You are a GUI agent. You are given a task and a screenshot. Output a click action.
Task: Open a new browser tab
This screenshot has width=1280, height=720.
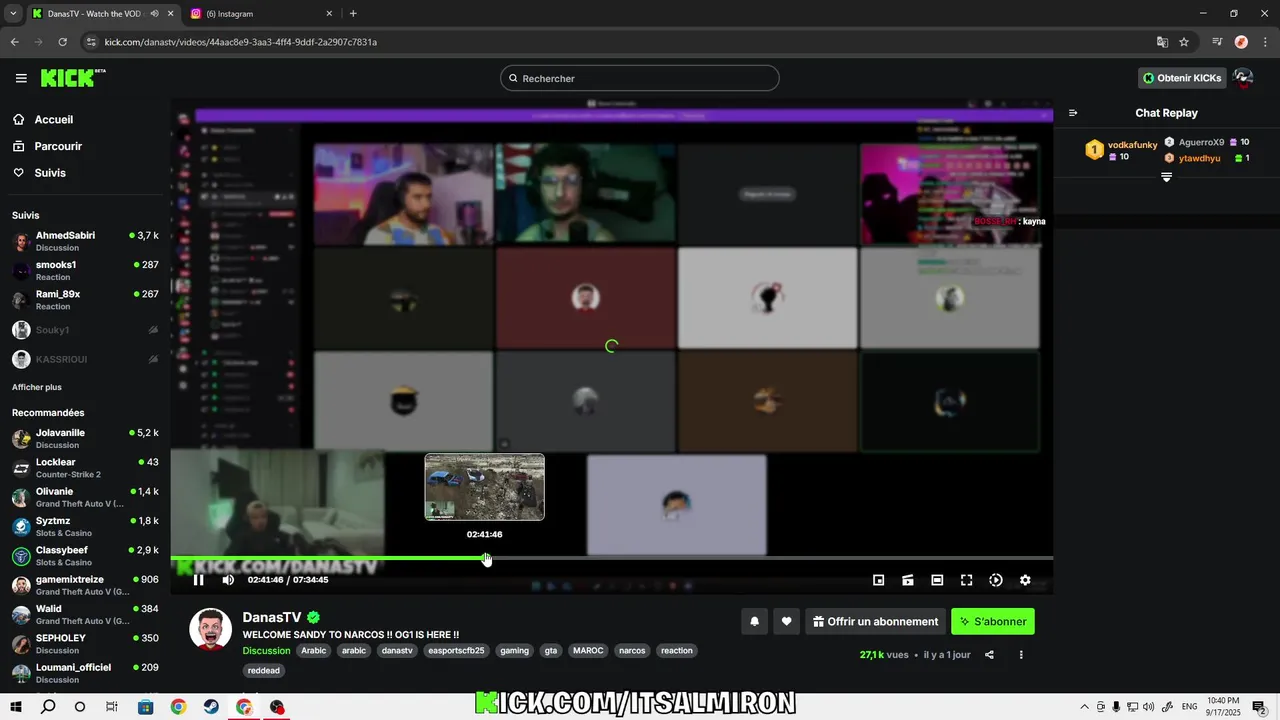(353, 14)
